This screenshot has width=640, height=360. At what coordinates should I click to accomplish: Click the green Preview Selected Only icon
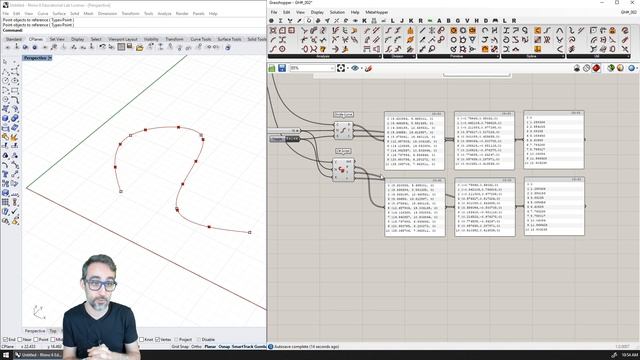611,68
